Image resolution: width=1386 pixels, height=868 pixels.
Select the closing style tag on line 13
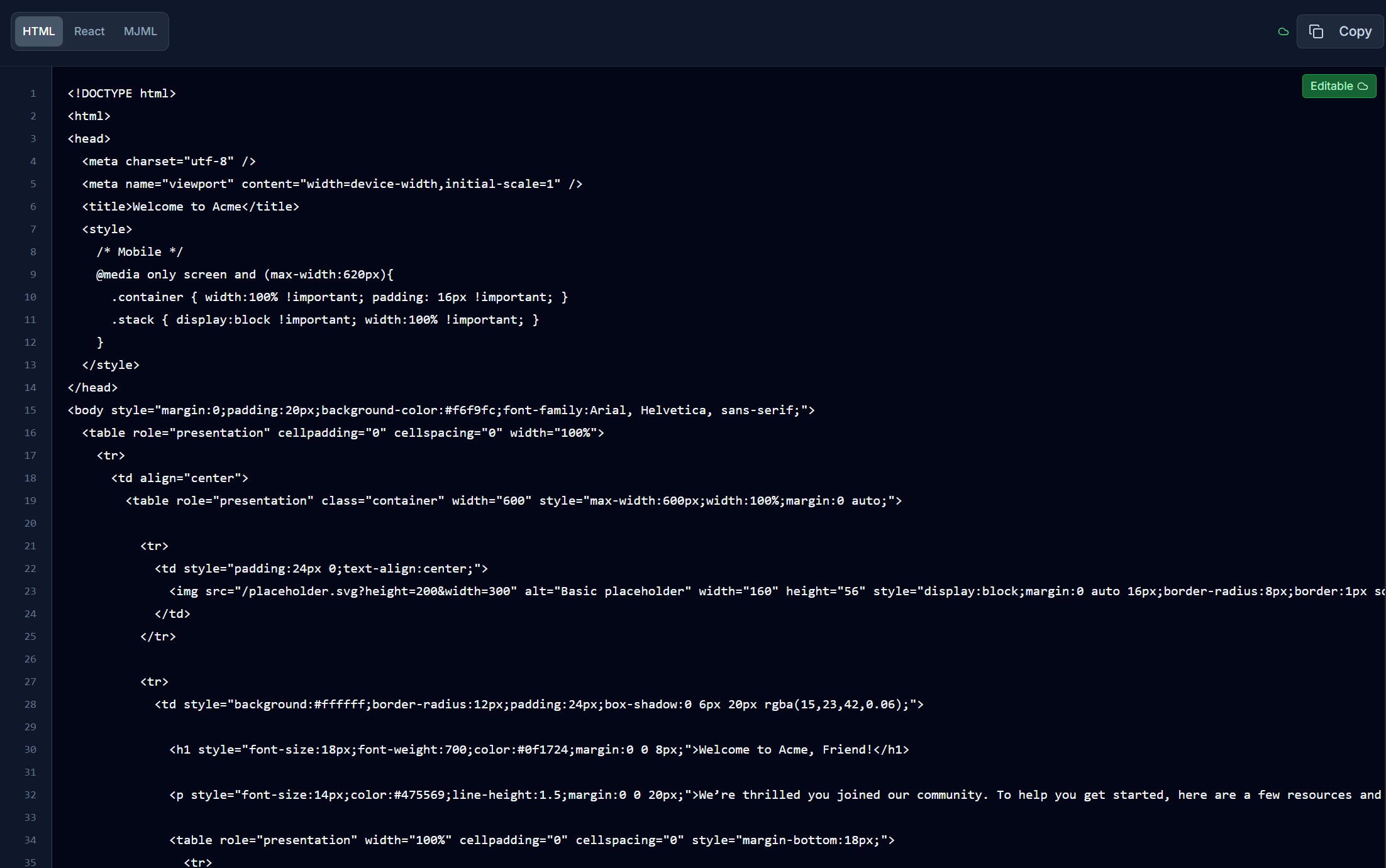click(x=111, y=365)
